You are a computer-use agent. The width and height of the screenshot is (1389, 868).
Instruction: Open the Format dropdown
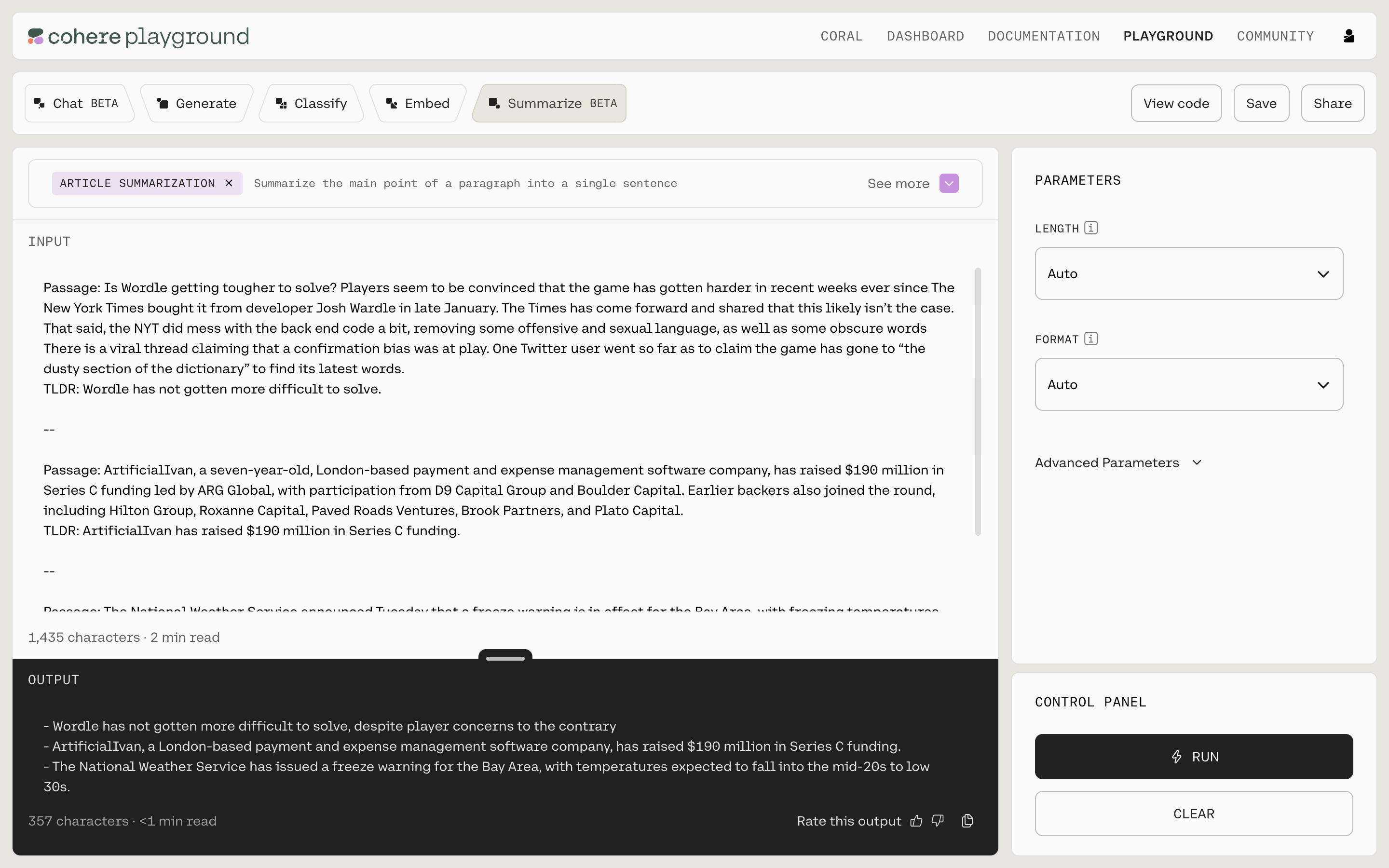[1189, 385]
